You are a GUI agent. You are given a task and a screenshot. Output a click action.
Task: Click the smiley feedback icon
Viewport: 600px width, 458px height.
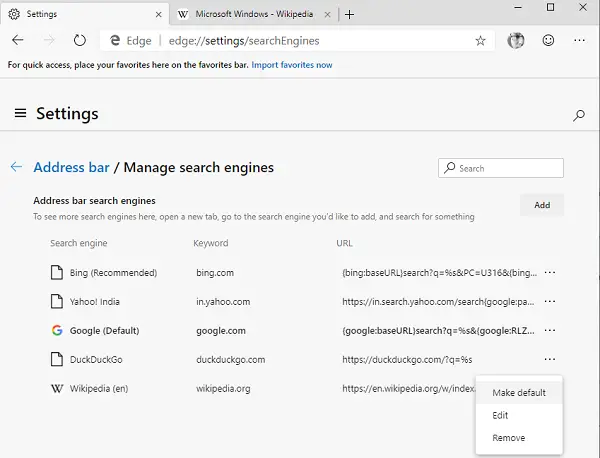pos(548,40)
